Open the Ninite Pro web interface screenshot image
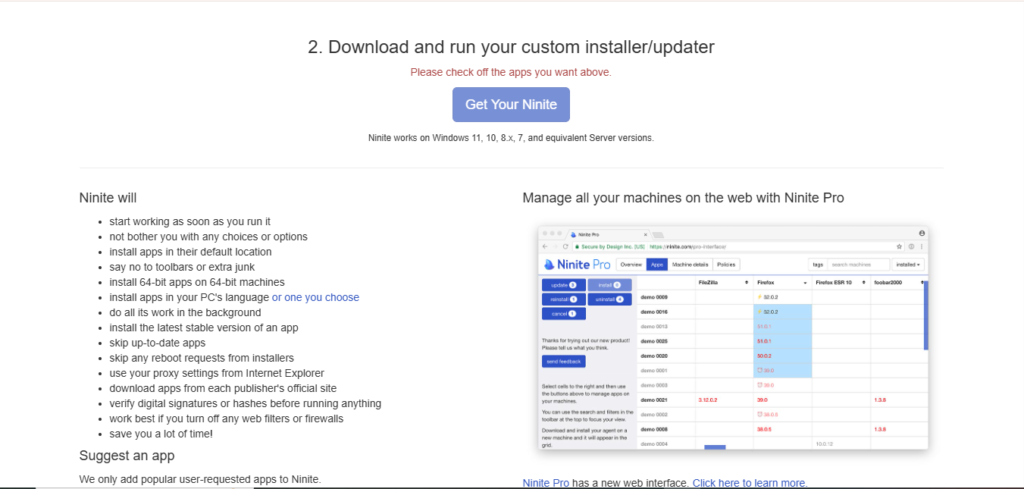1024x489 pixels. [x=733, y=338]
